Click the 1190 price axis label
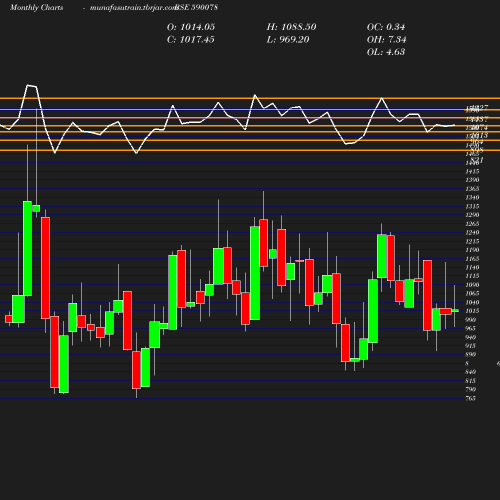 472,250
